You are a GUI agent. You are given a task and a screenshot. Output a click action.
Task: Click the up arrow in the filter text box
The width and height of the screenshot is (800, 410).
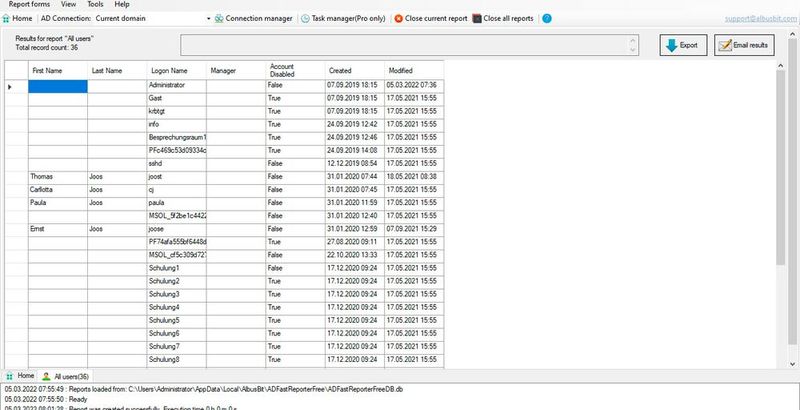[x=633, y=40]
